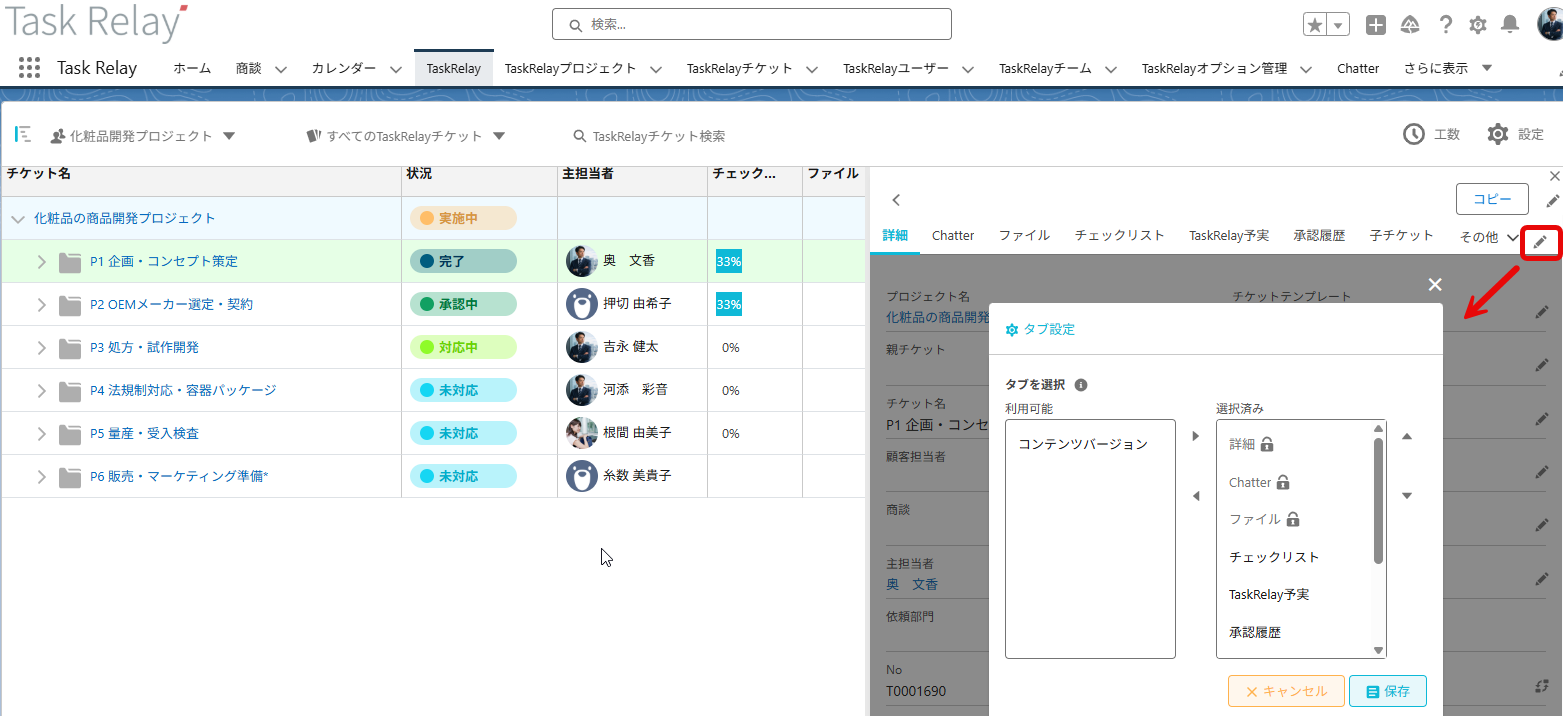Expand the P3 処方・試作開発 row
1563x716 pixels.
(42, 348)
